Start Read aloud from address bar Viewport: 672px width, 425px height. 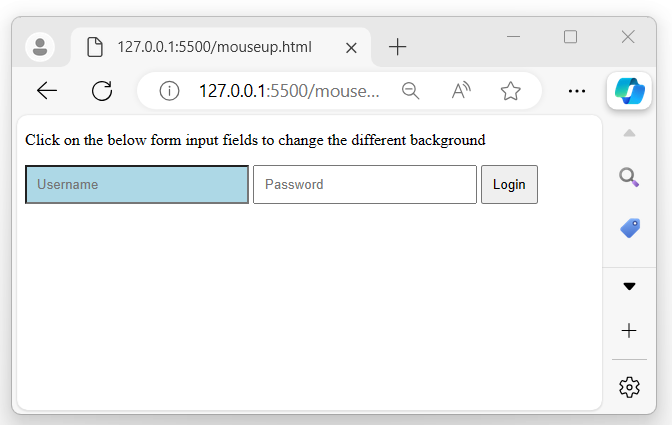click(x=460, y=91)
